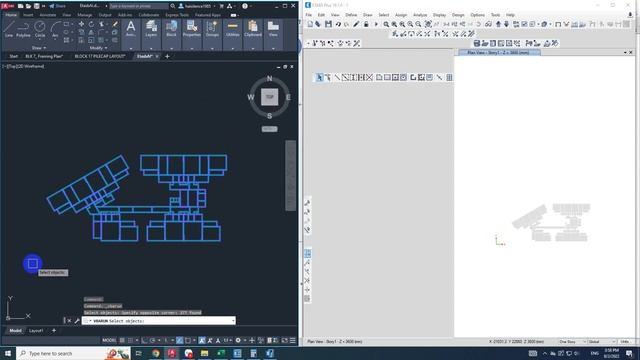This screenshot has height=360, width=640.
Task: Select the Polyline tool in AutoCAD
Action: pyautogui.click(x=23, y=29)
